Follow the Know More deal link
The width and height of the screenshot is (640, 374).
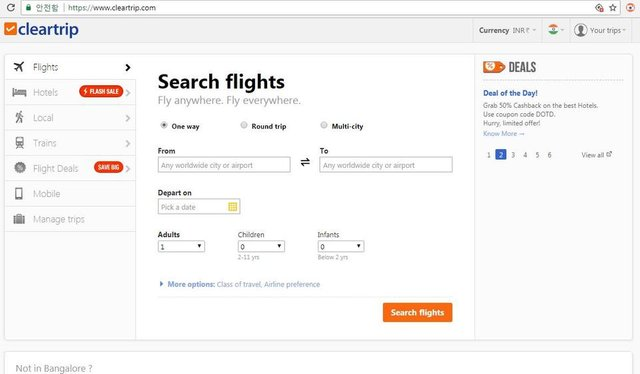tap(504, 134)
